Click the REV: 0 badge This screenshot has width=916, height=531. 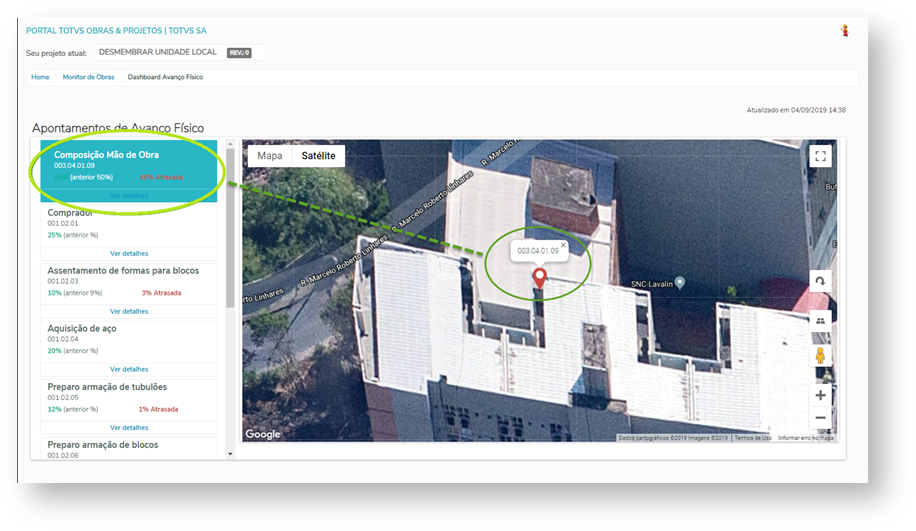(239, 53)
